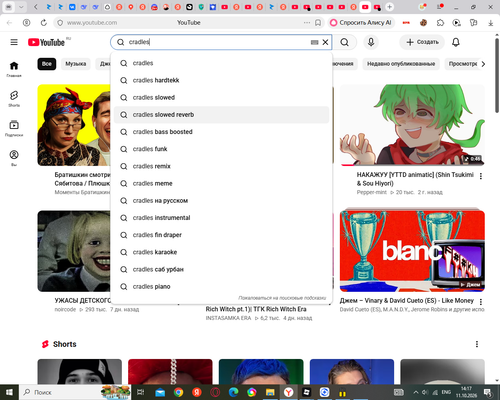Open the Shorts section three-dot menu
Screen dimensions: 500x400
[477, 344]
